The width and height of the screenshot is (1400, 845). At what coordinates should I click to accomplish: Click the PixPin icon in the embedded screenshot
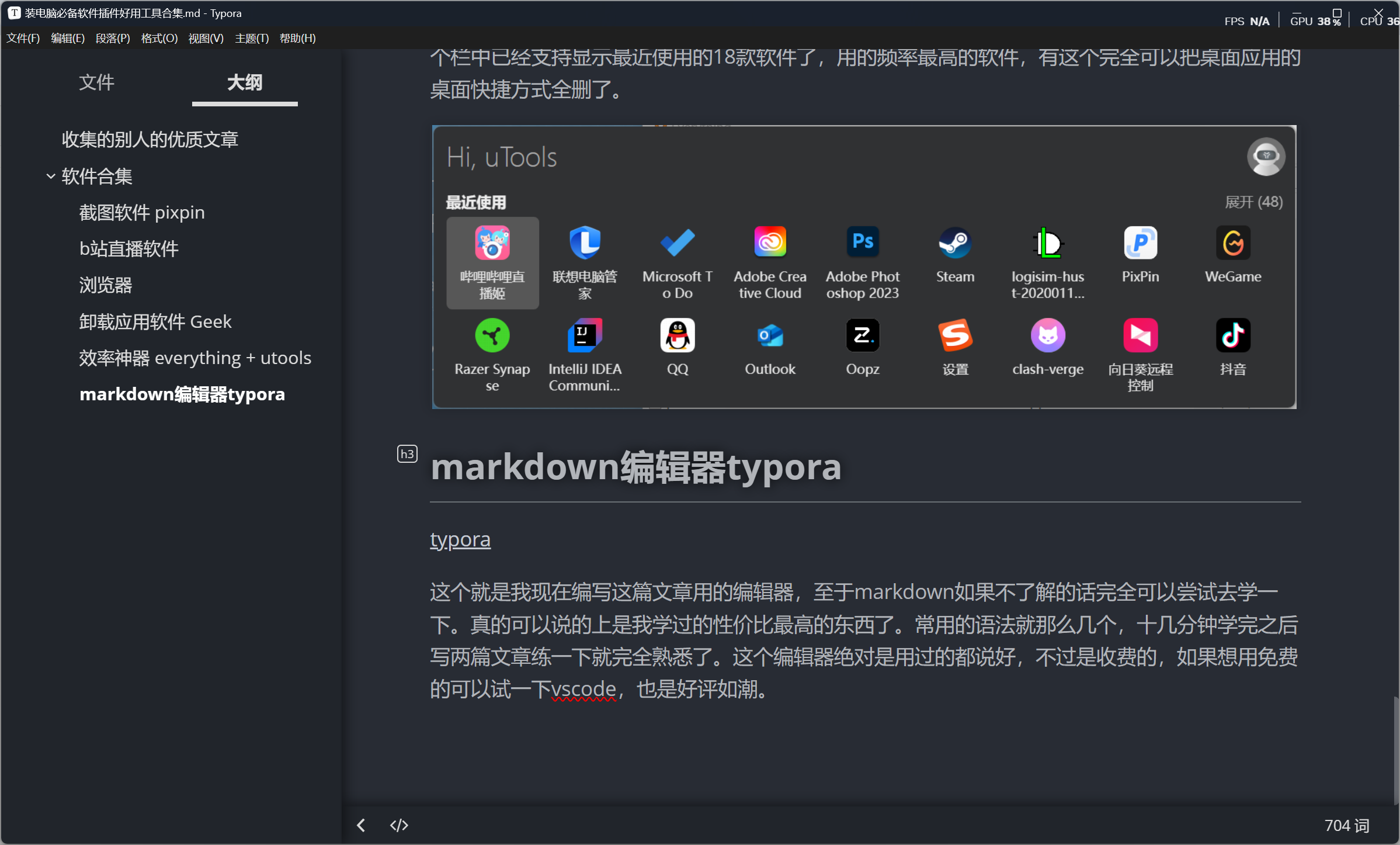(x=1140, y=243)
